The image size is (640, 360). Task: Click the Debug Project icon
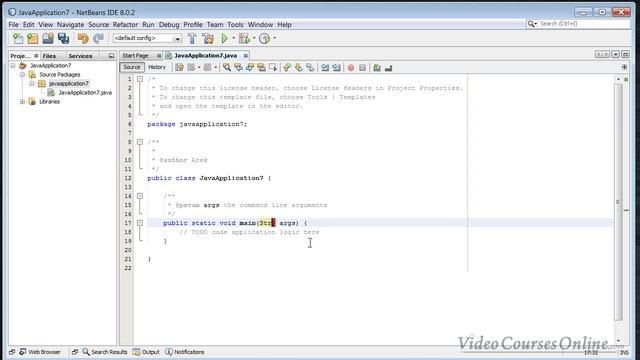tap(244, 38)
